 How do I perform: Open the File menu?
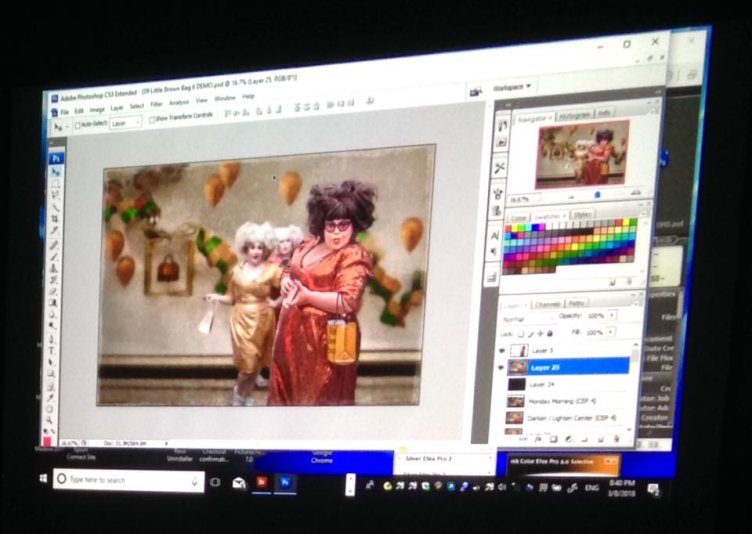[64, 111]
